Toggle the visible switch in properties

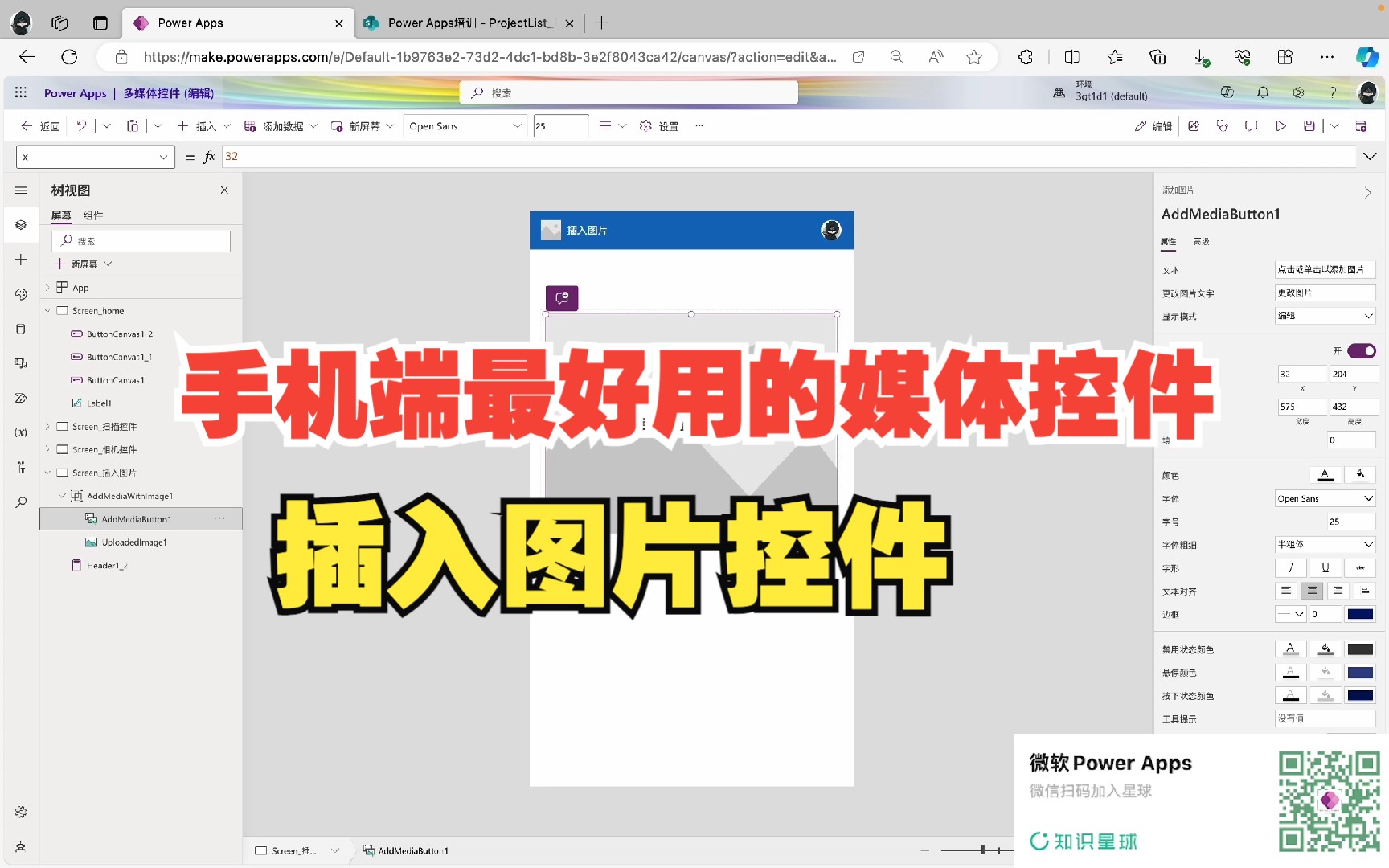(x=1362, y=350)
